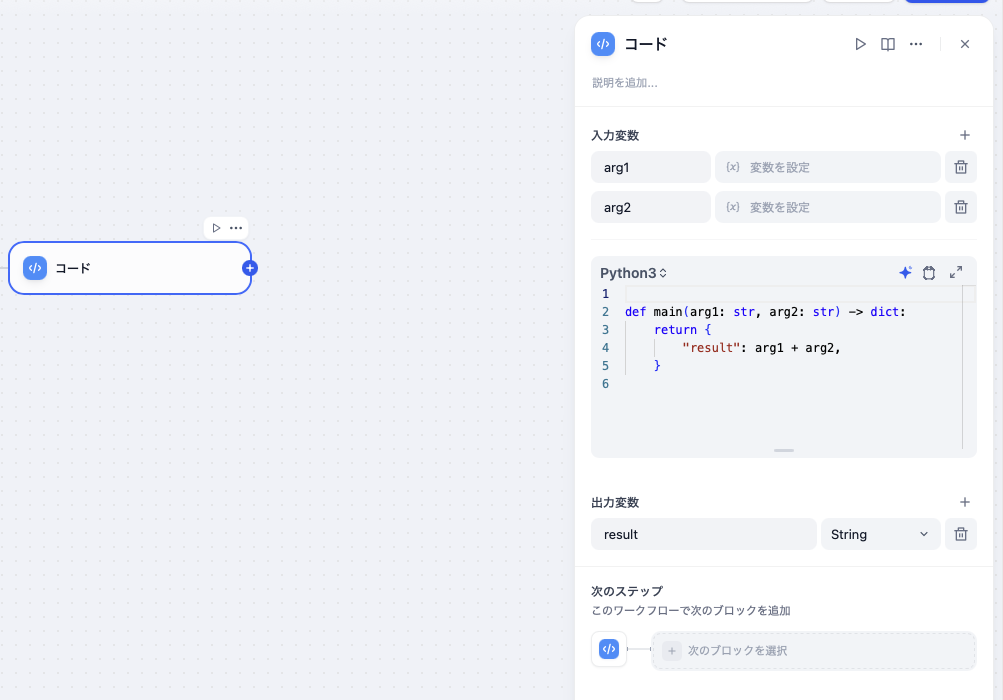Viewport: 1003px width, 700px height.
Task: Click the 入力変数 section label
Action: pyautogui.click(x=615, y=136)
